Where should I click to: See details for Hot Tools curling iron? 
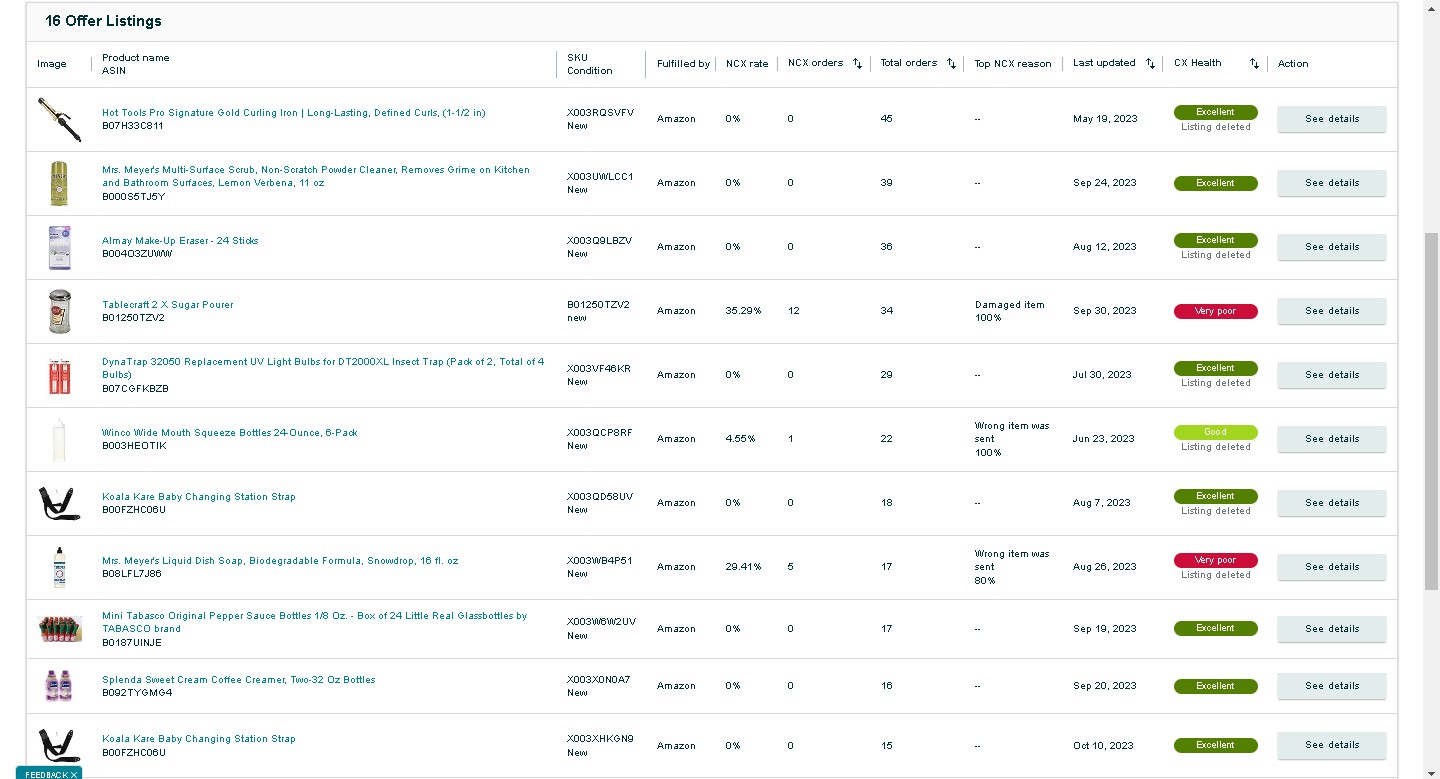click(x=1331, y=119)
